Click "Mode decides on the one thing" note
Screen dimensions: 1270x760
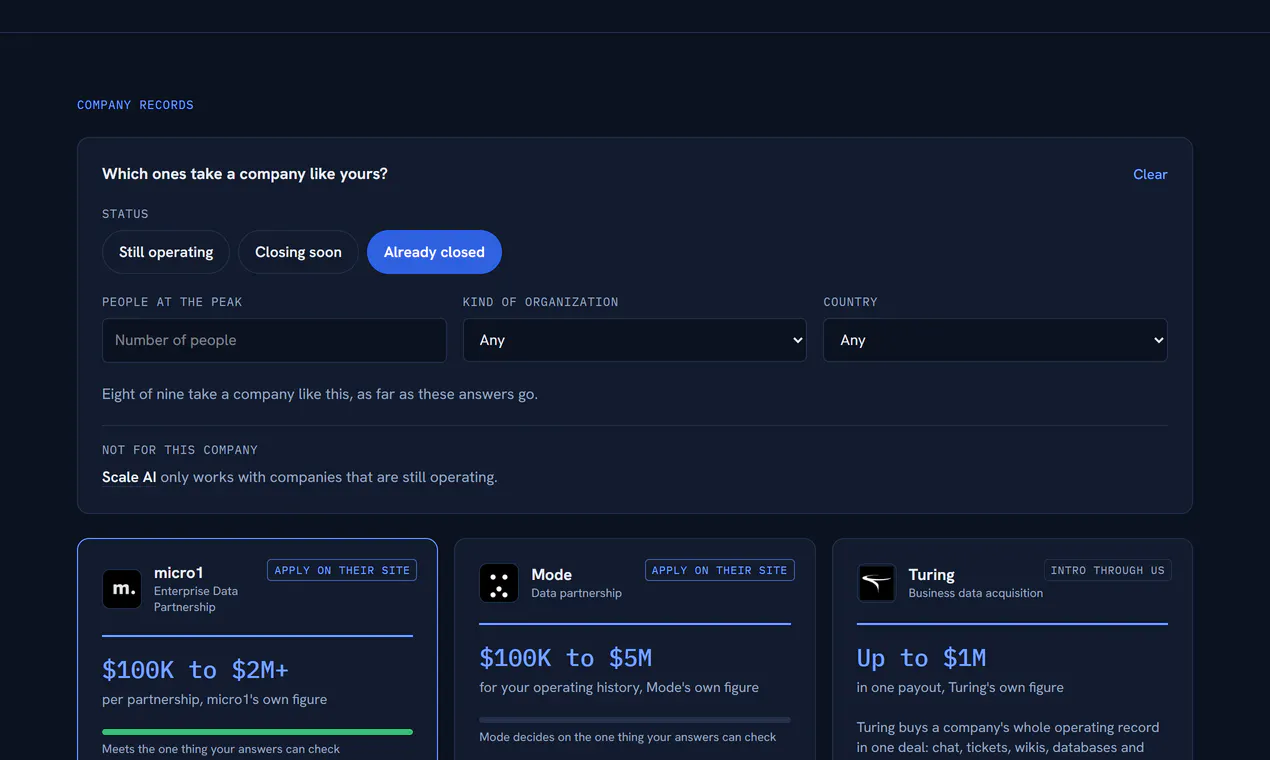click(x=628, y=737)
